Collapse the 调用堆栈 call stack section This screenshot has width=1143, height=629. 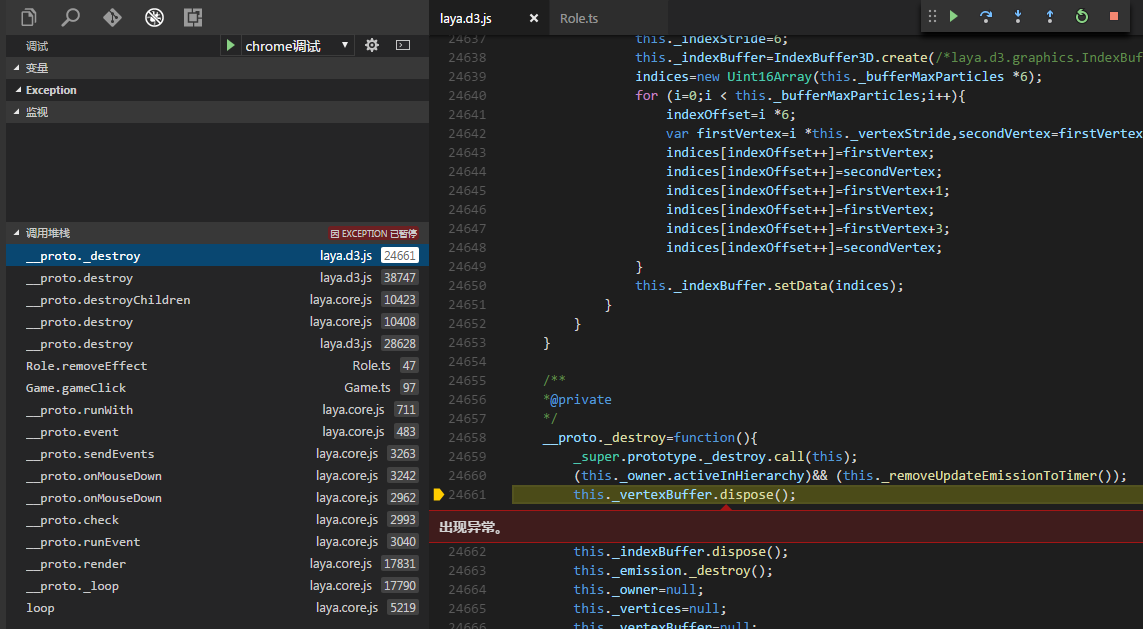pyautogui.click(x=47, y=233)
